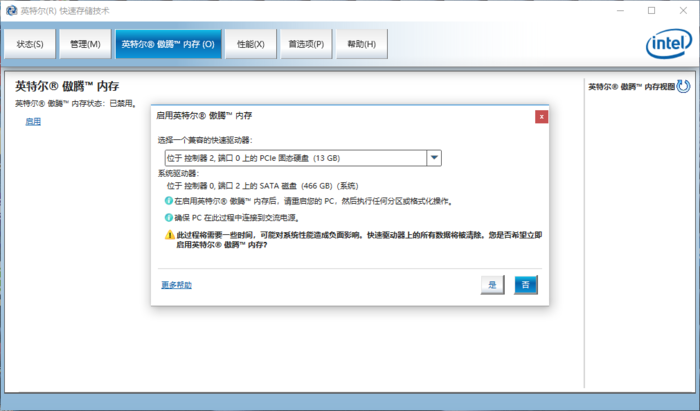Click the warning triangle icon
The width and height of the screenshot is (700, 411).
(170, 235)
